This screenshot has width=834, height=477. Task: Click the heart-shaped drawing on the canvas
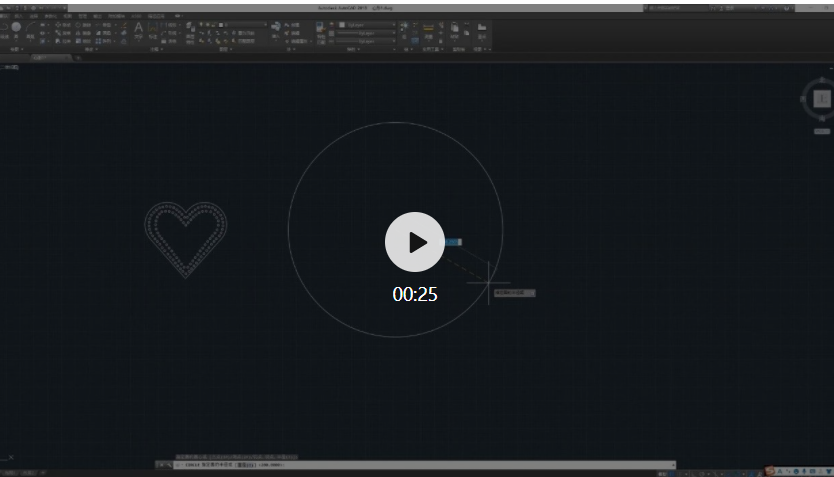coord(186,239)
